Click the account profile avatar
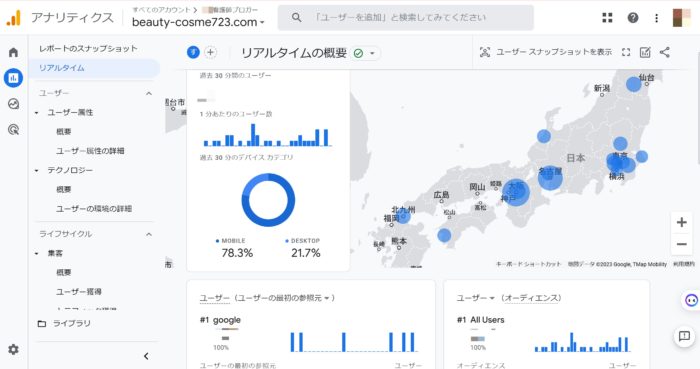 coord(682,17)
